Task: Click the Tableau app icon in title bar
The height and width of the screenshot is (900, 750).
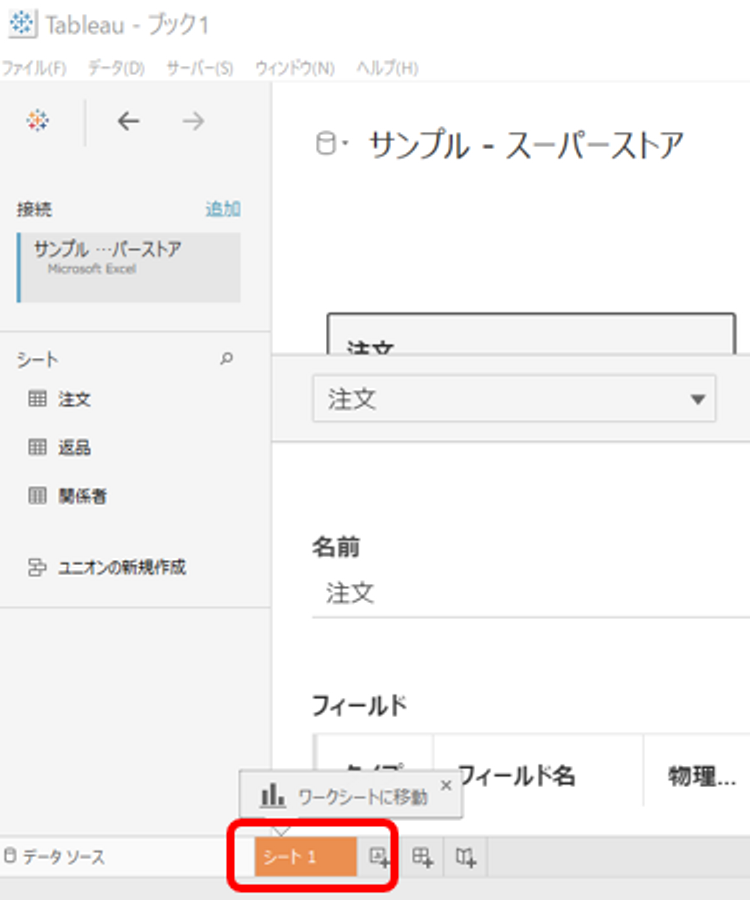Action: (22, 24)
